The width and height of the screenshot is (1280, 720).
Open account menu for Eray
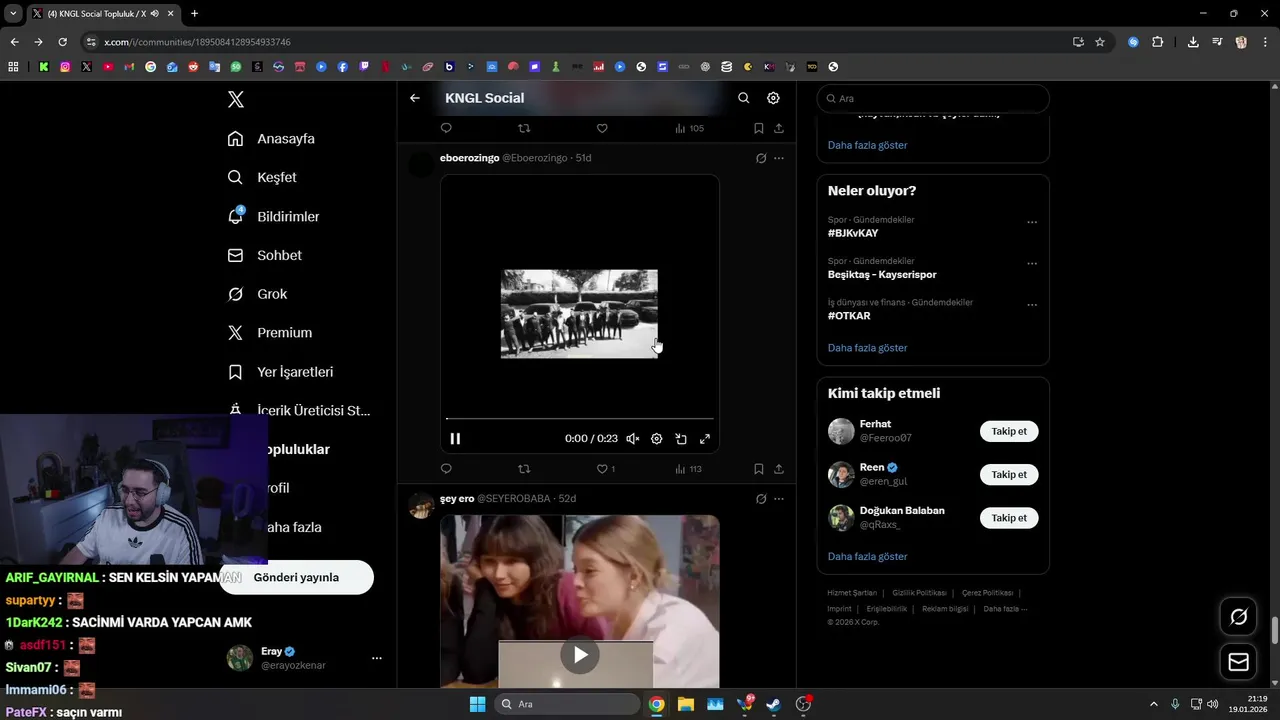(x=377, y=658)
